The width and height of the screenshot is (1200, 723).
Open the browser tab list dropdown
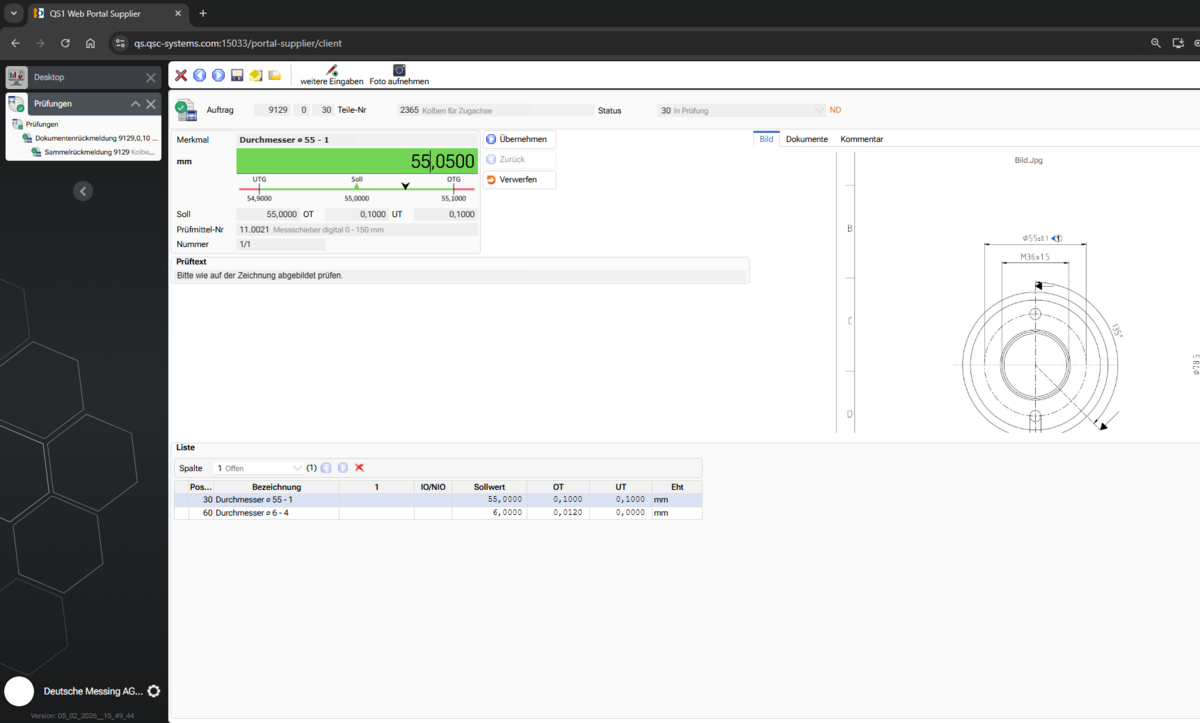pos(12,14)
